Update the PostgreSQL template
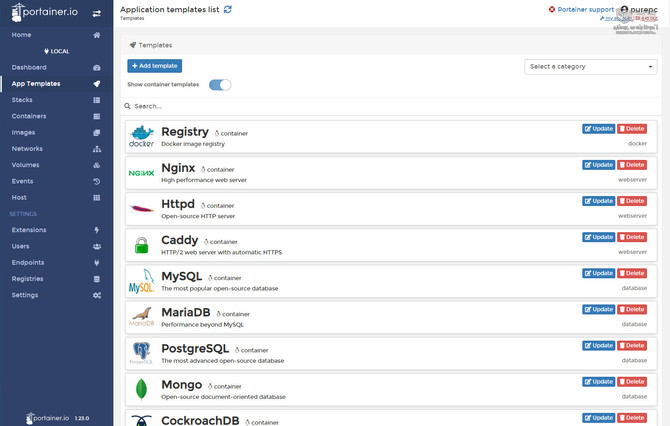 599,345
